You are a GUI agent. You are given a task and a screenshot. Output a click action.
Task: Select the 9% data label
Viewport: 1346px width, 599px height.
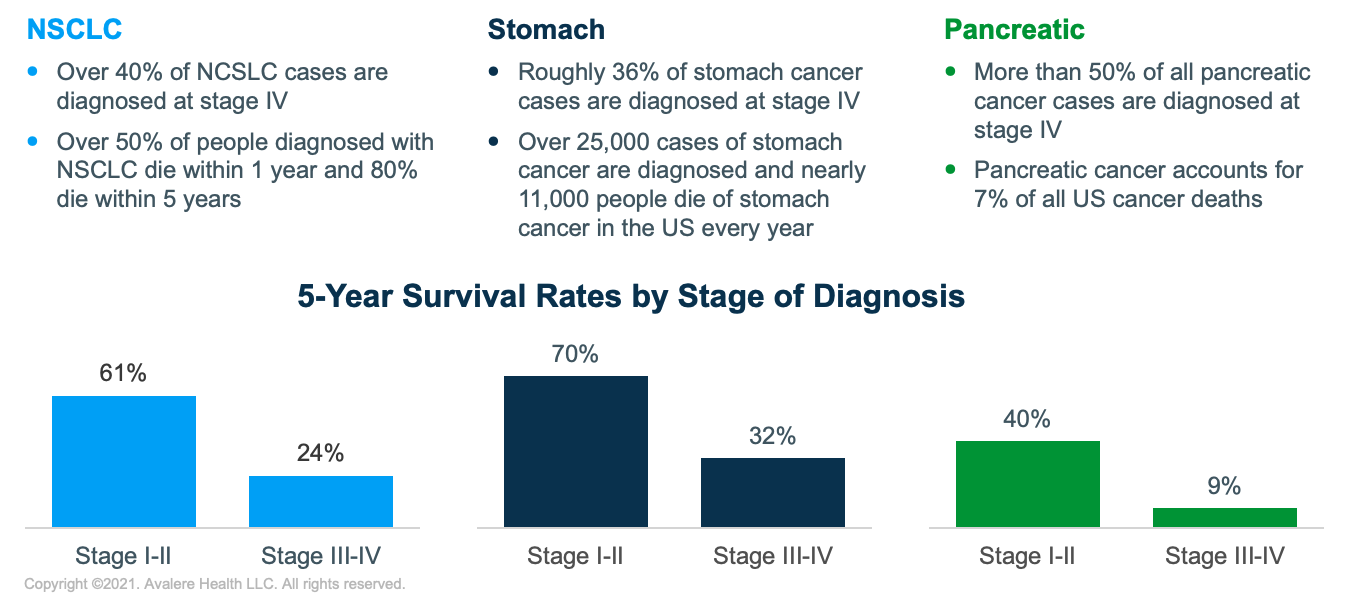coord(1224,486)
